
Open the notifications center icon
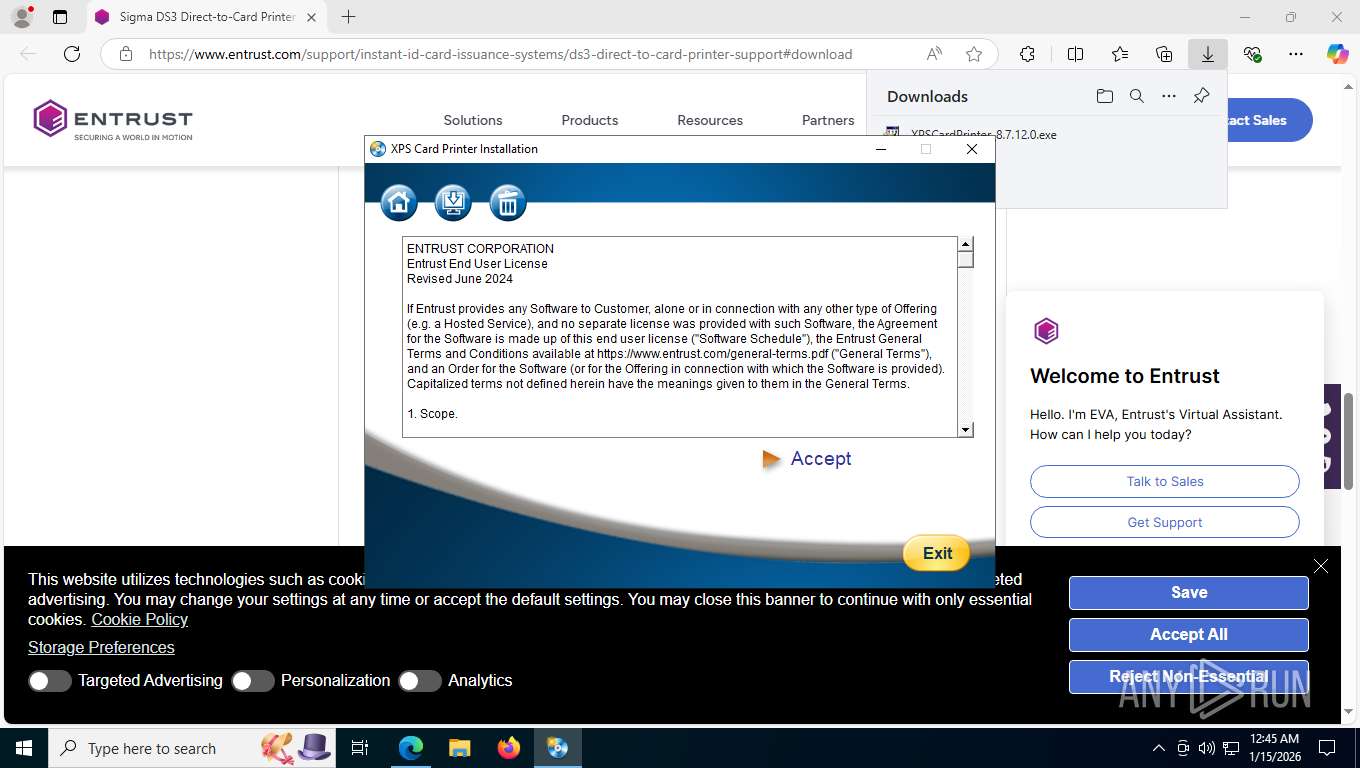(1327, 748)
